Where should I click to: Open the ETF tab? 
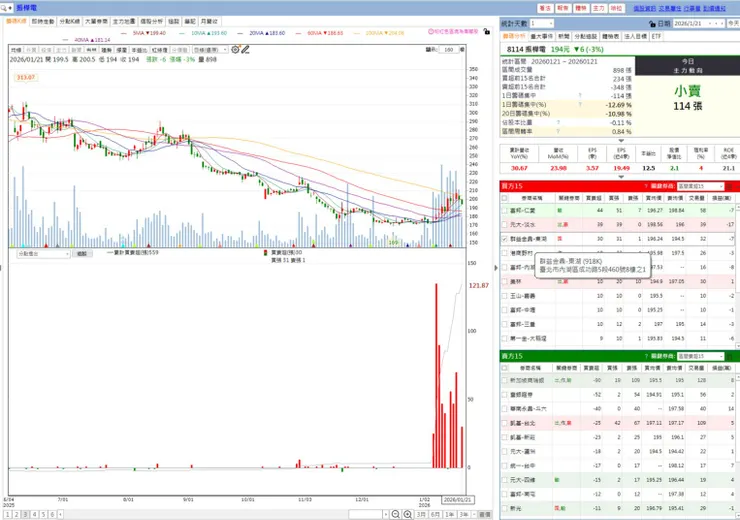pos(656,36)
